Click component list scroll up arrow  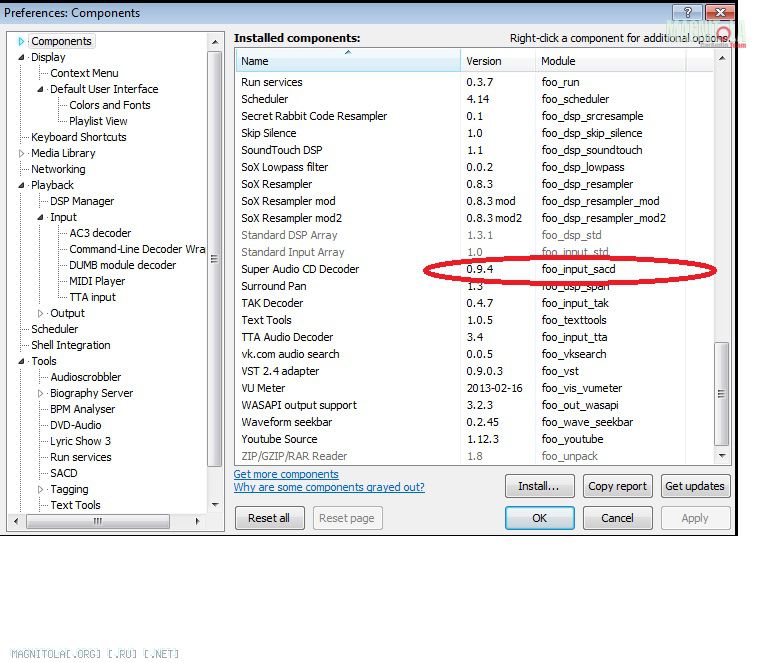click(722, 59)
